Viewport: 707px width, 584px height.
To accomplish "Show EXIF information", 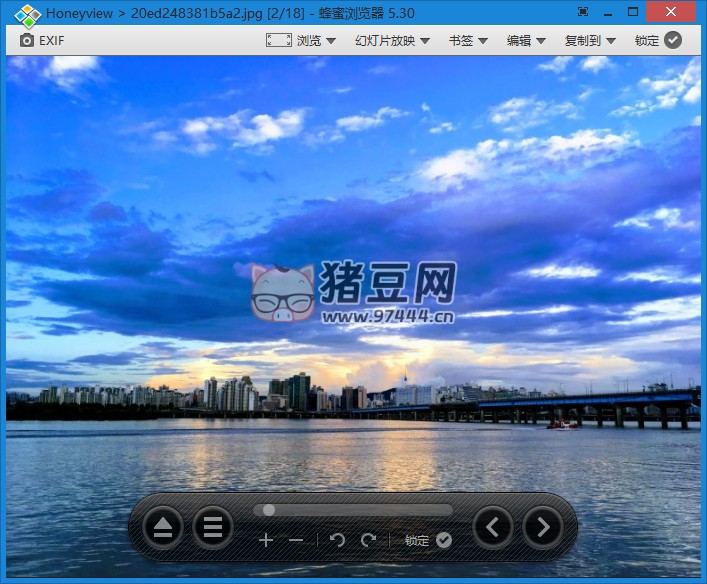I will 42,40.
